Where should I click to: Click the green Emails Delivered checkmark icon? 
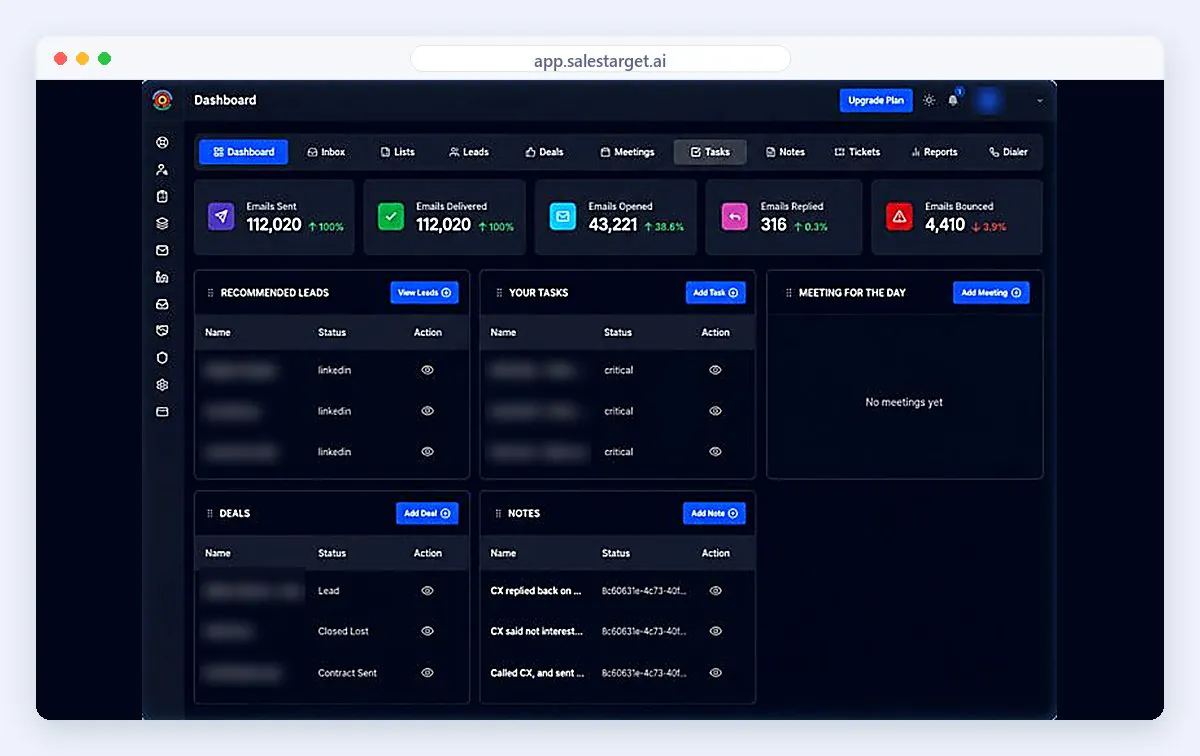coord(391,216)
